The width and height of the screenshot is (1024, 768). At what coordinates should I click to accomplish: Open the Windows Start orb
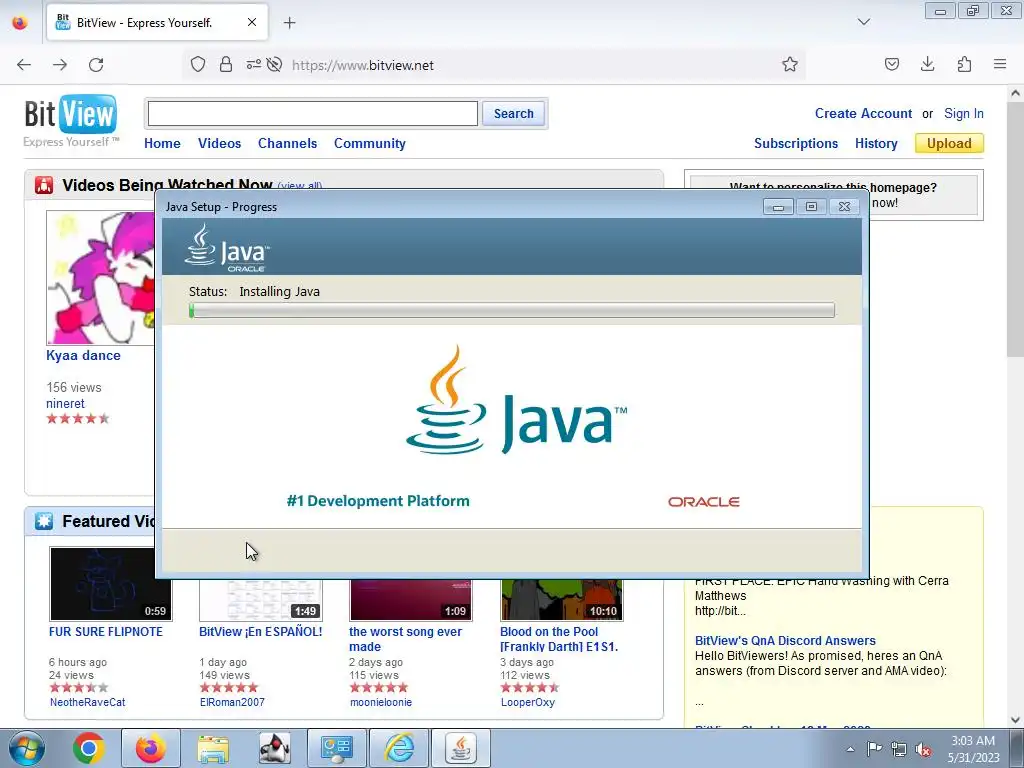click(27, 748)
